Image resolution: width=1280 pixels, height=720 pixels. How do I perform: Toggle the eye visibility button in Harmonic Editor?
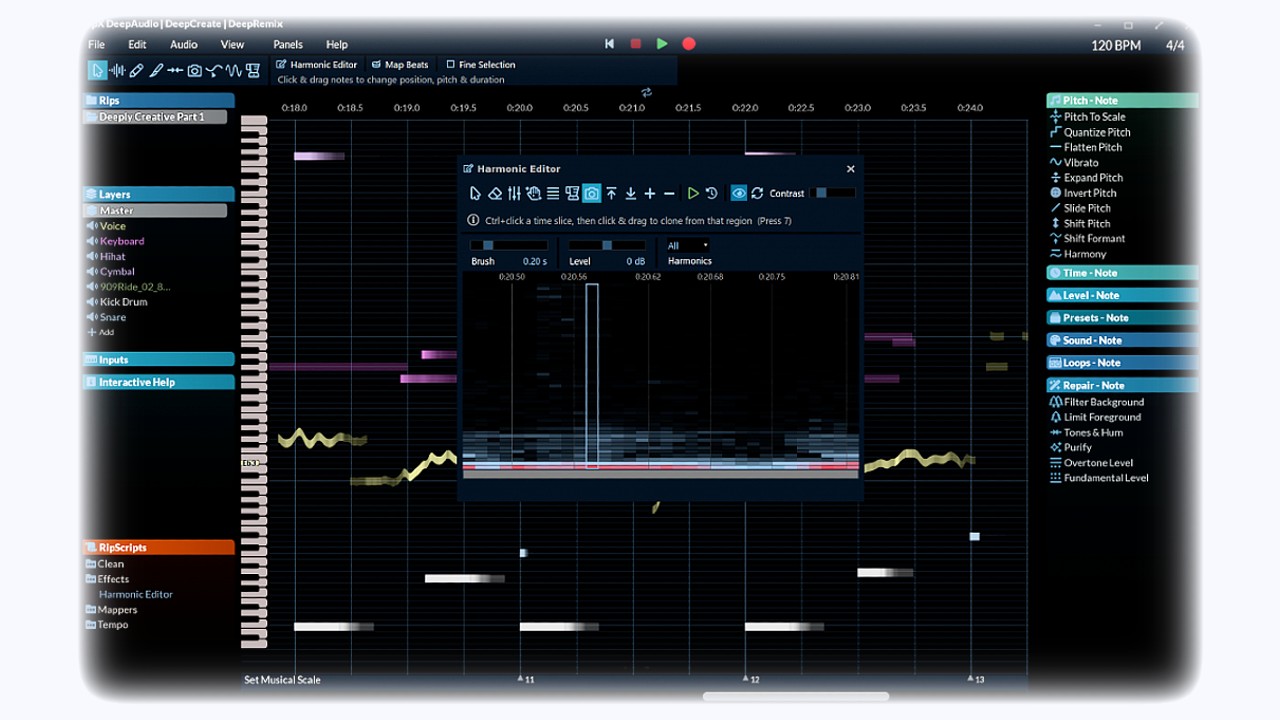pyautogui.click(x=739, y=193)
